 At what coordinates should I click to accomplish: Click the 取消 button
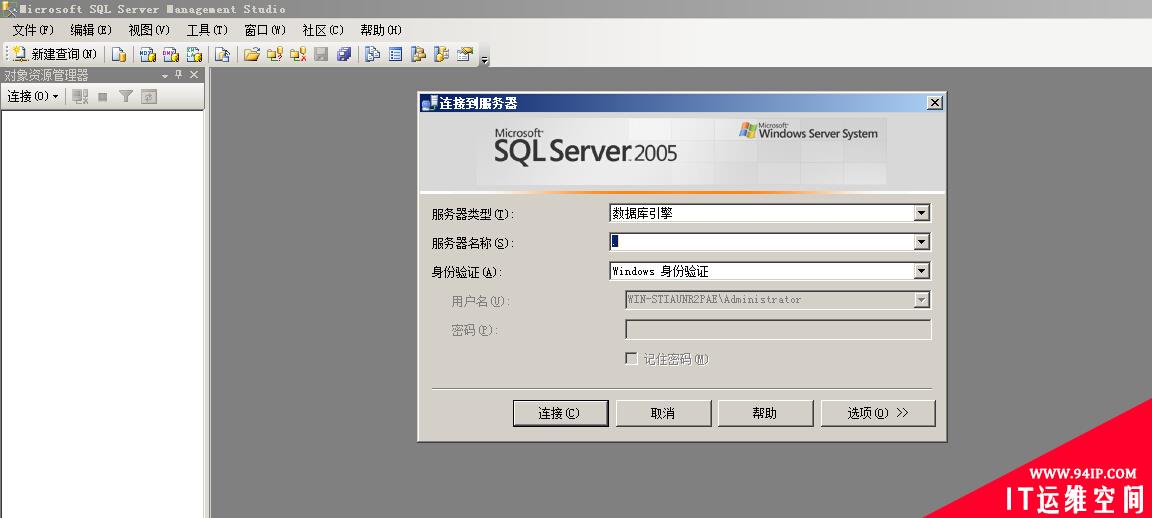663,413
